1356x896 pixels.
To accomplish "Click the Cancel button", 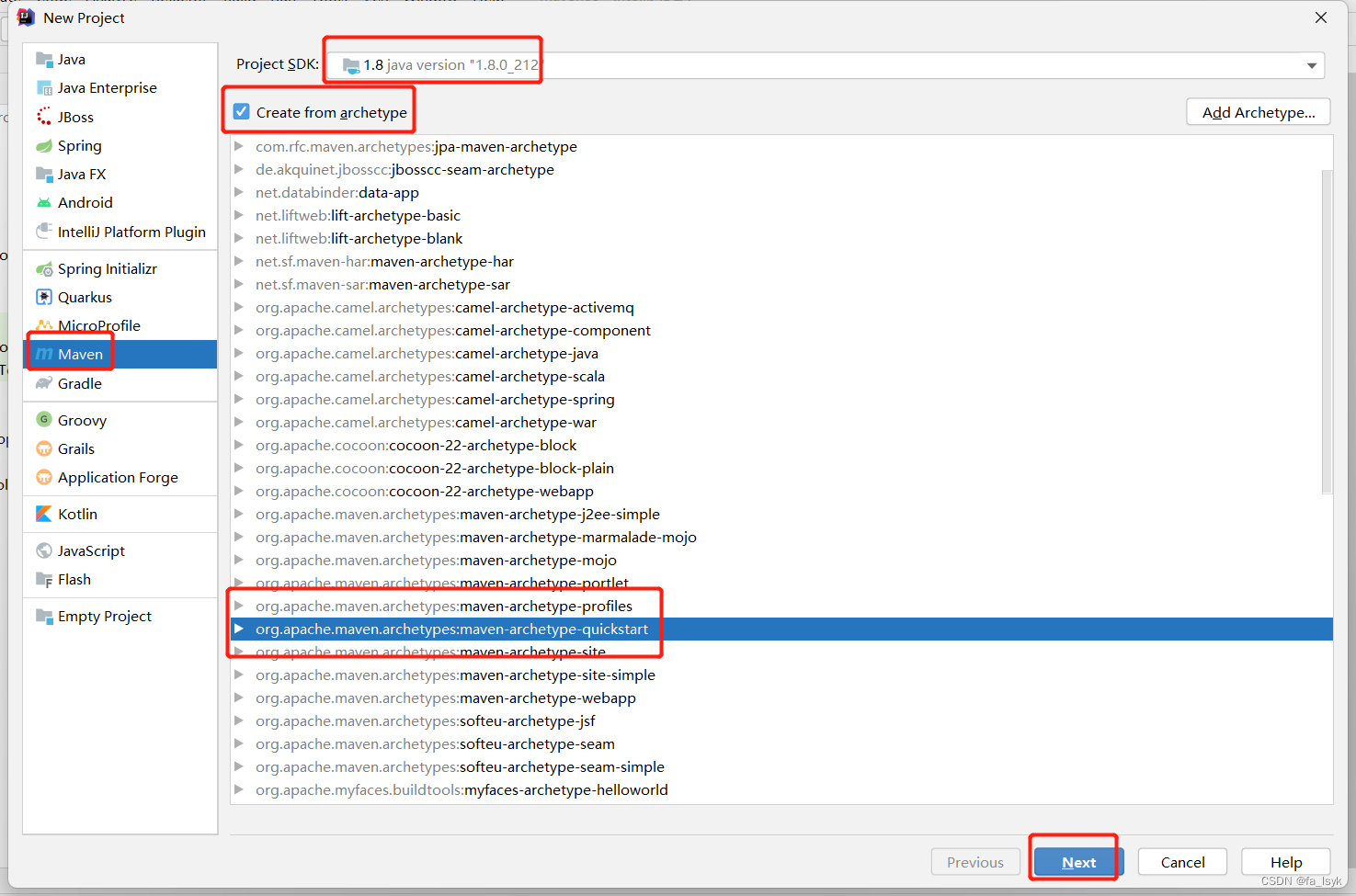I will tap(1182, 862).
